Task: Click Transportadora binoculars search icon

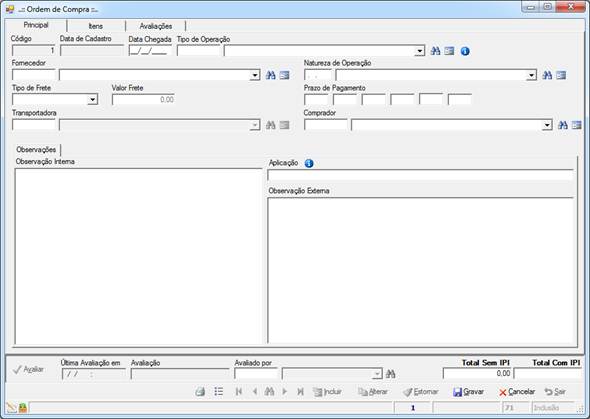Action: pyautogui.click(x=271, y=125)
